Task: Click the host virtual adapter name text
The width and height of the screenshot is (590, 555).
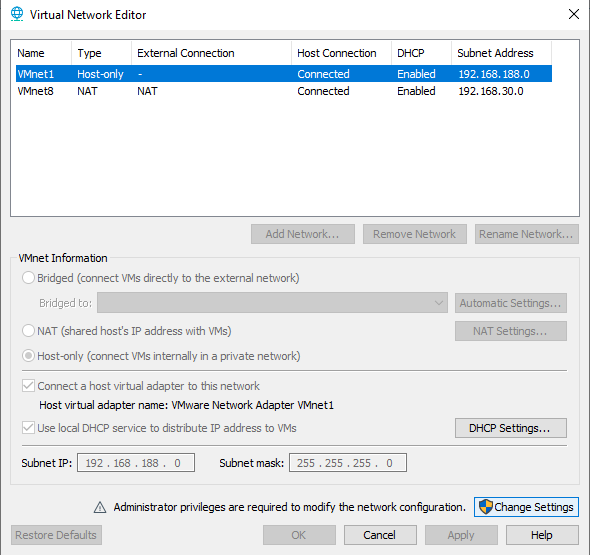Action: point(186,405)
